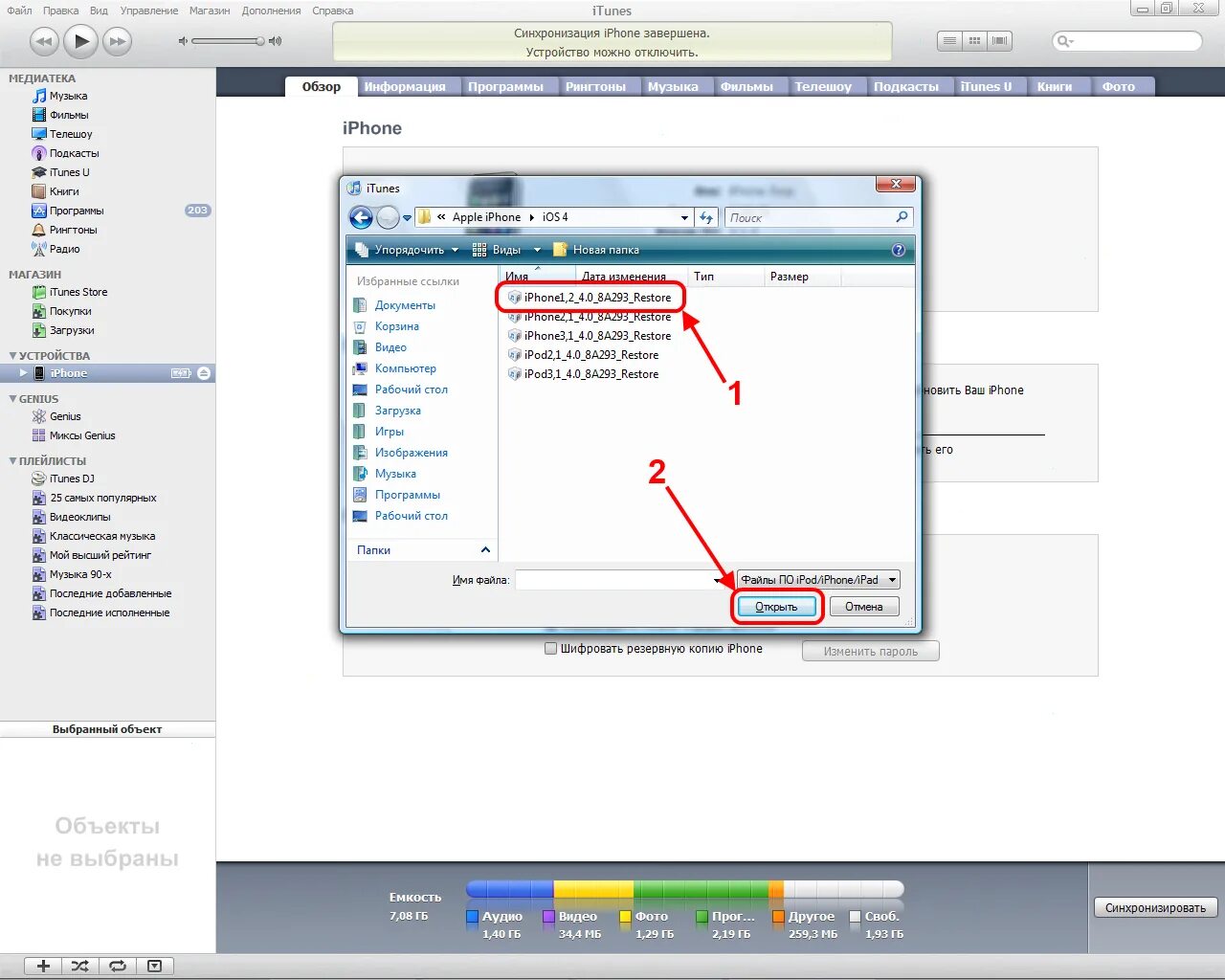Open the Файл menu
The image size is (1225, 980).
tap(19, 11)
